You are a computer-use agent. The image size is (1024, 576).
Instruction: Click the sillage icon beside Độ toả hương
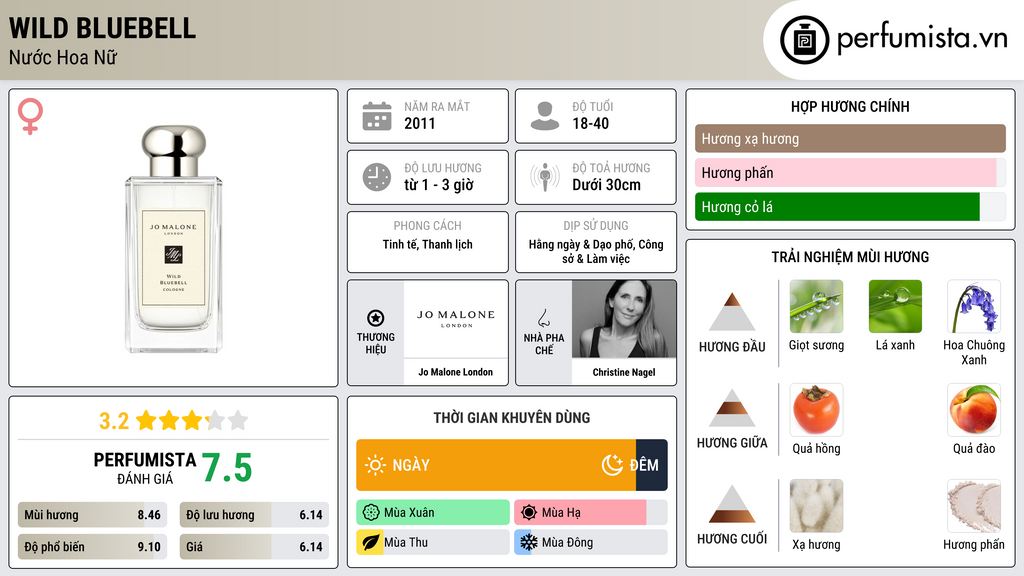tap(545, 177)
